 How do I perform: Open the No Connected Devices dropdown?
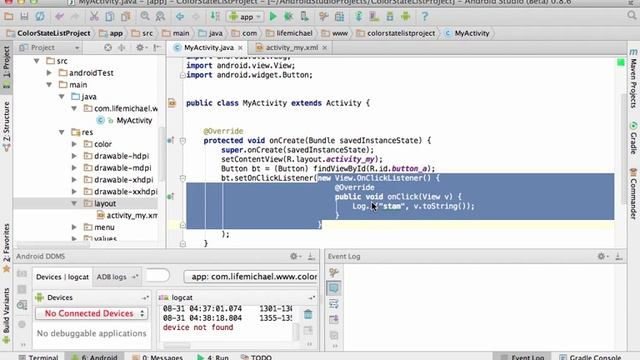tap(92, 313)
